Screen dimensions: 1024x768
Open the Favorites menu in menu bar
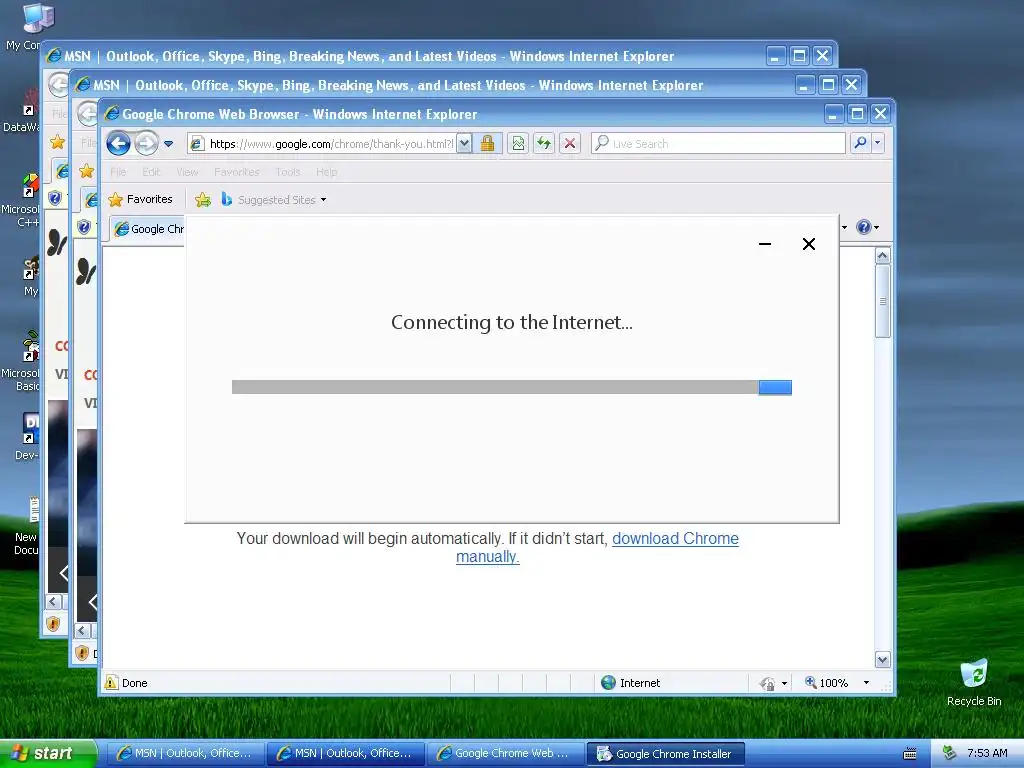tap(236, 172)
